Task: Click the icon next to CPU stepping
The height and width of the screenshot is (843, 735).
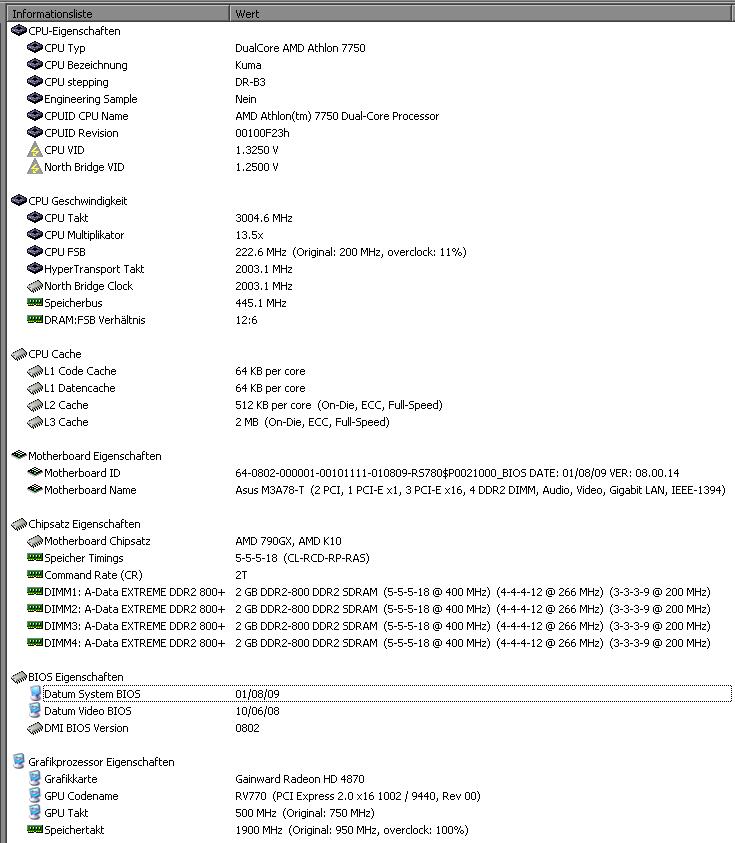Action: (x=34, y=82)
